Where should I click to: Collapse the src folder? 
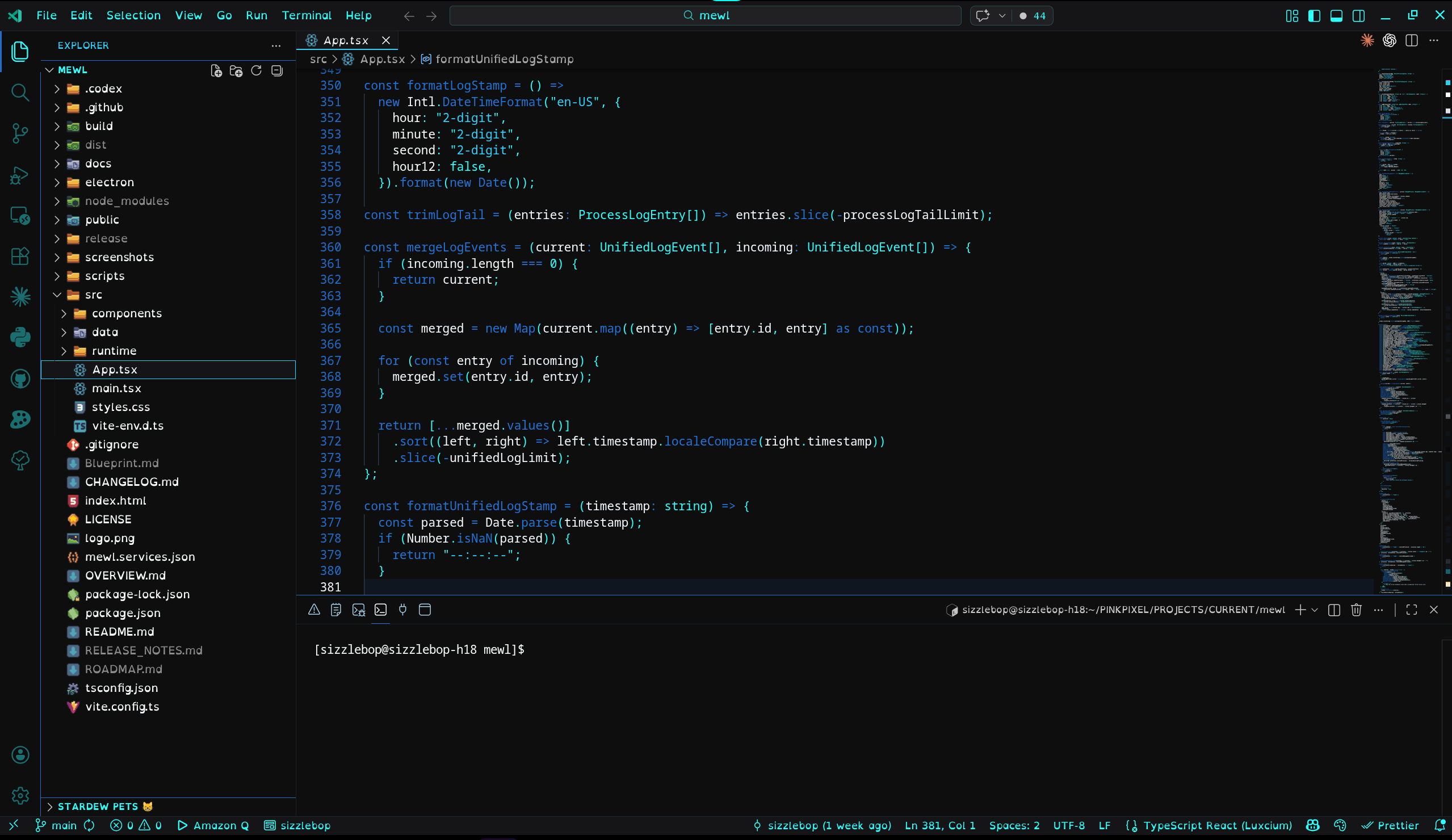93,295
